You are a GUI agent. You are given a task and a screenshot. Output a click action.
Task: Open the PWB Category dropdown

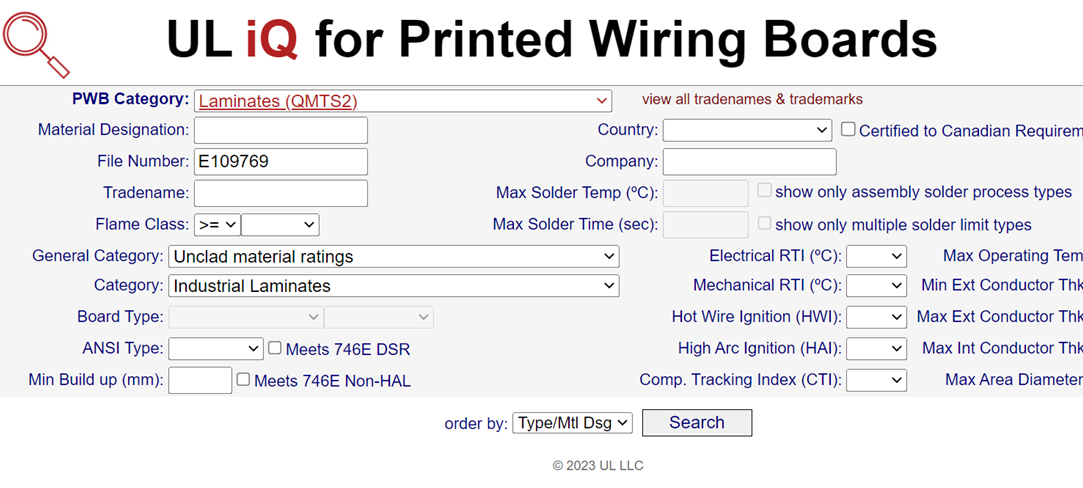(402, 101)
